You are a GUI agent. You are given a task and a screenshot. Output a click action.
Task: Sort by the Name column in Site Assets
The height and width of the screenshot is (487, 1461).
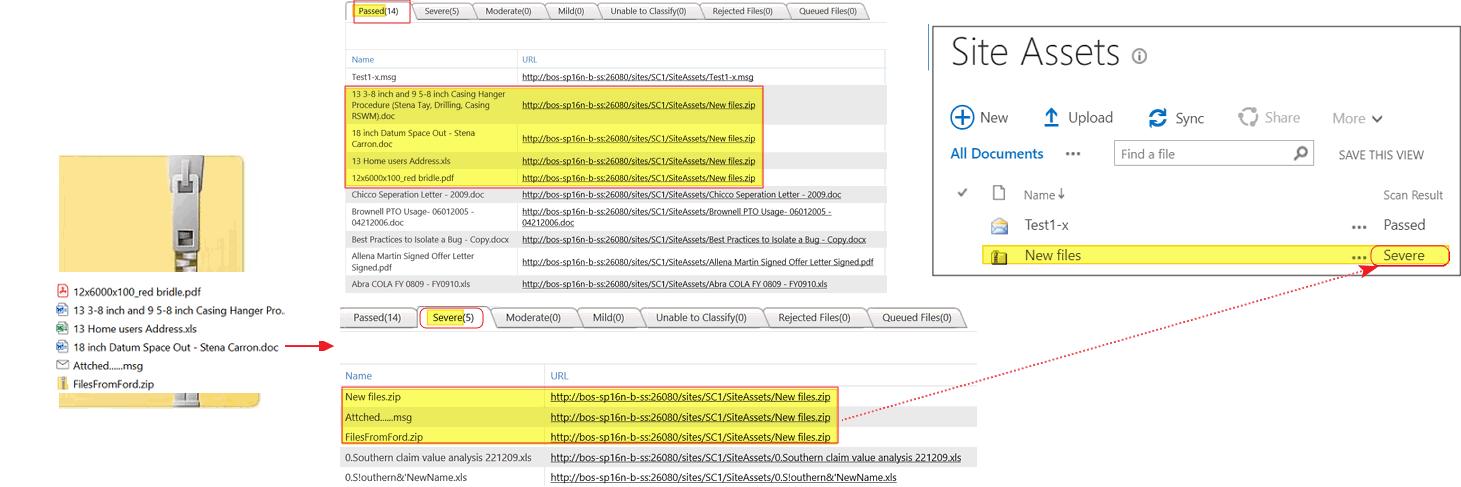coord(1044,195)
